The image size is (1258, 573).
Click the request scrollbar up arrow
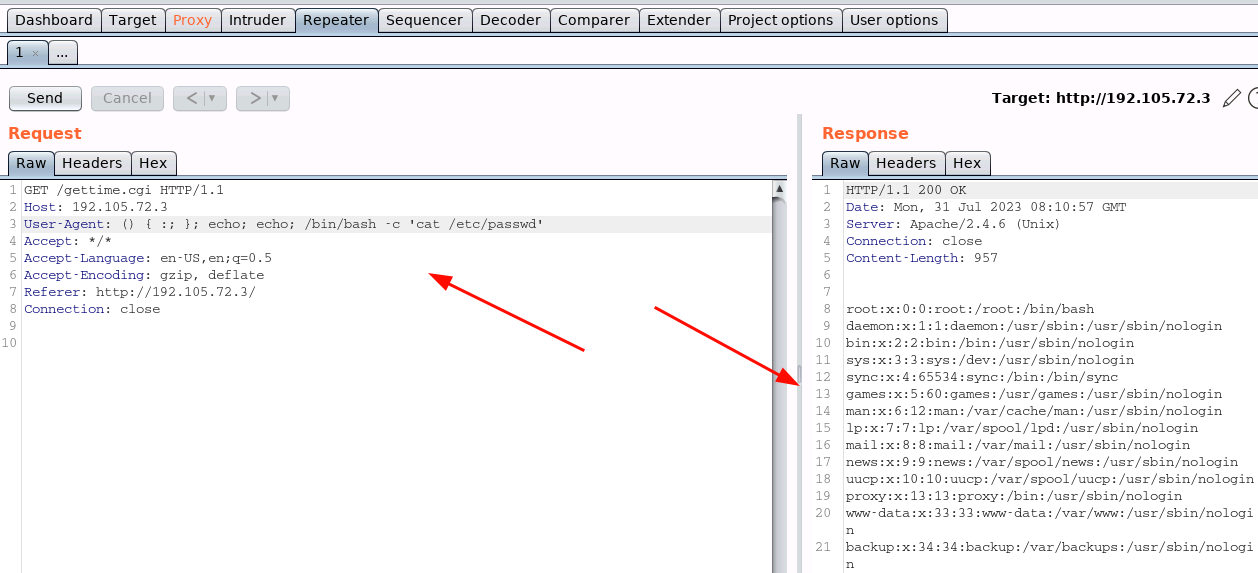pos(780,188)
